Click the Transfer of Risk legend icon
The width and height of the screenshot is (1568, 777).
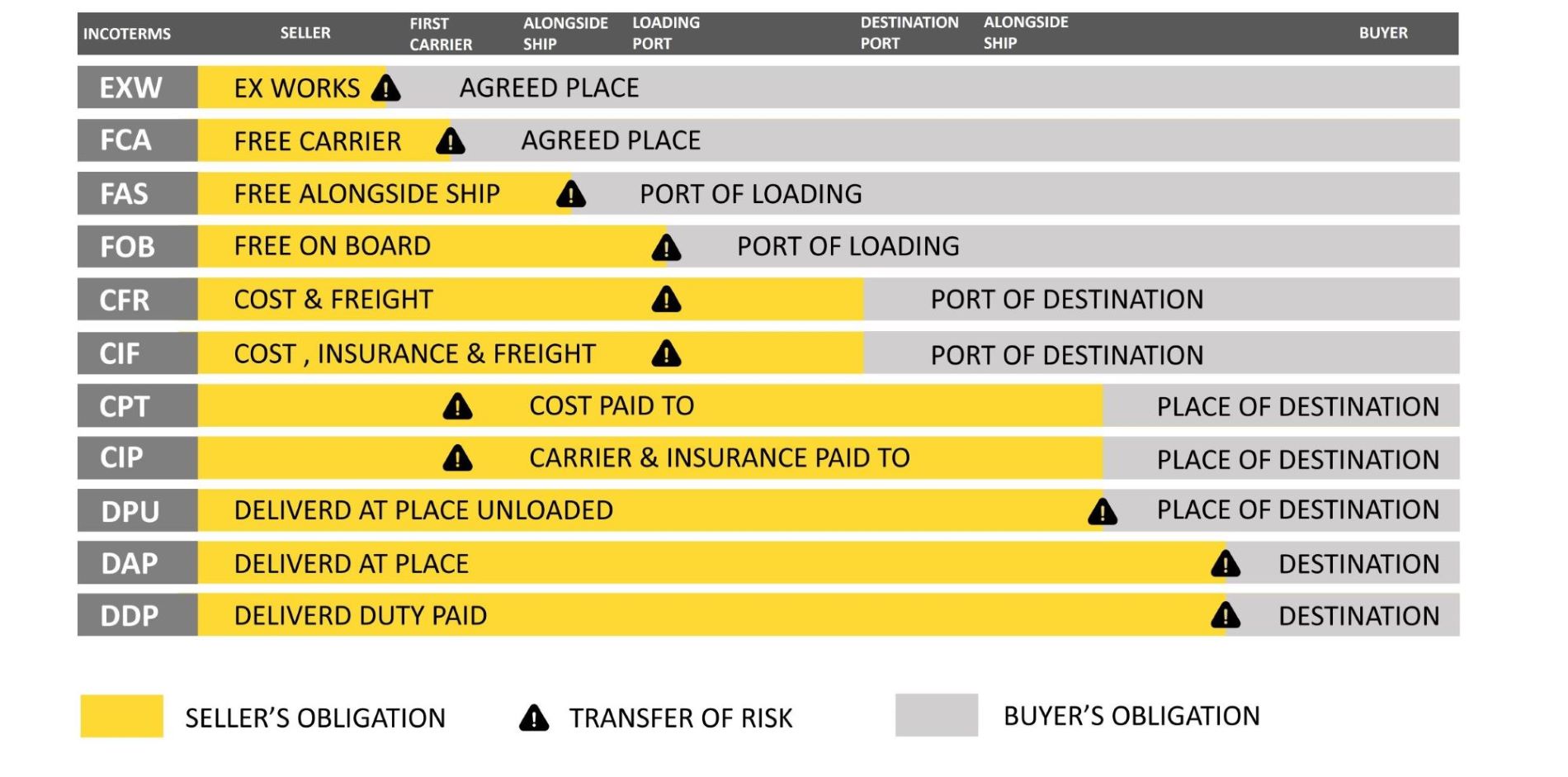pos(534,718)
